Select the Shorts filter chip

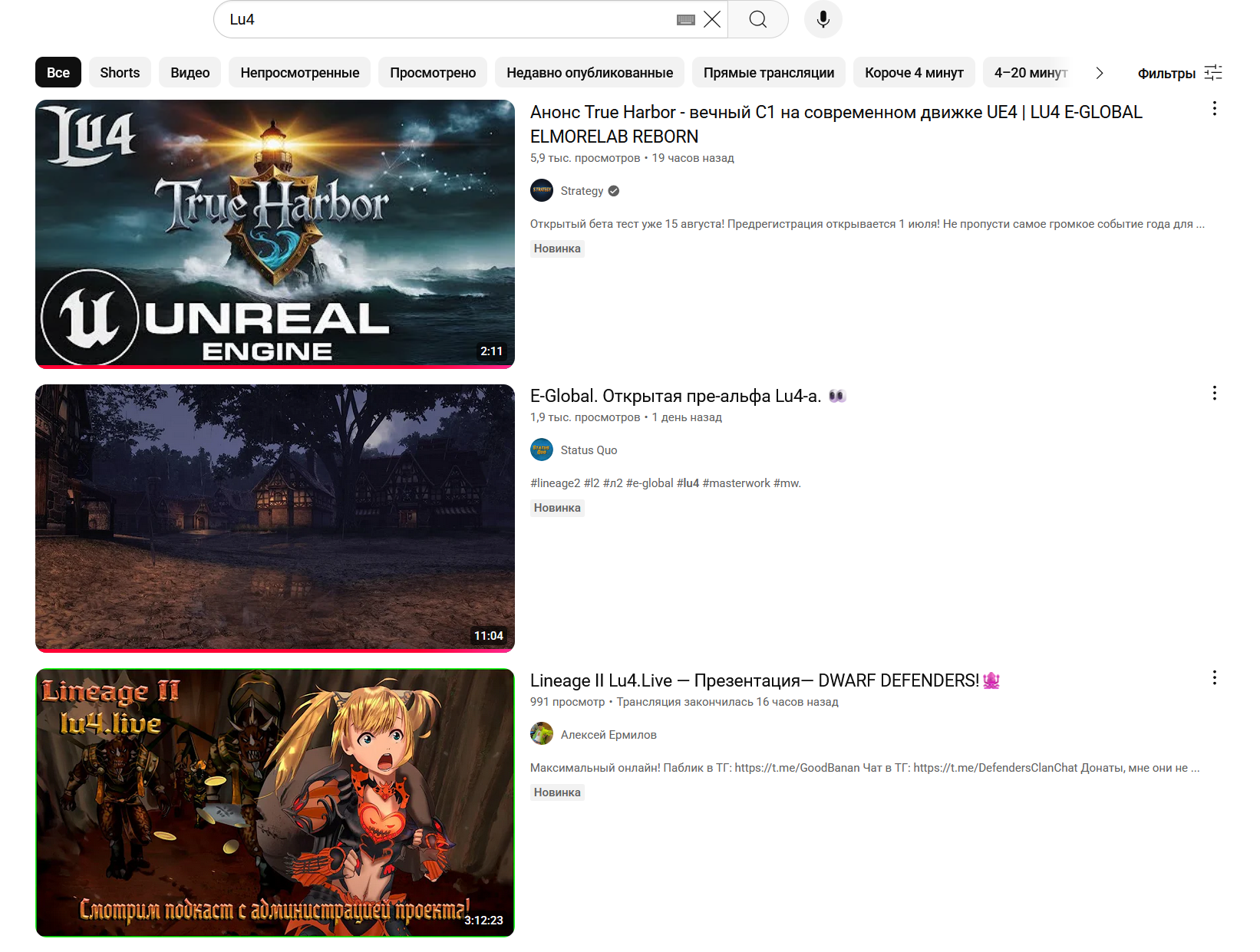[120, 73]
